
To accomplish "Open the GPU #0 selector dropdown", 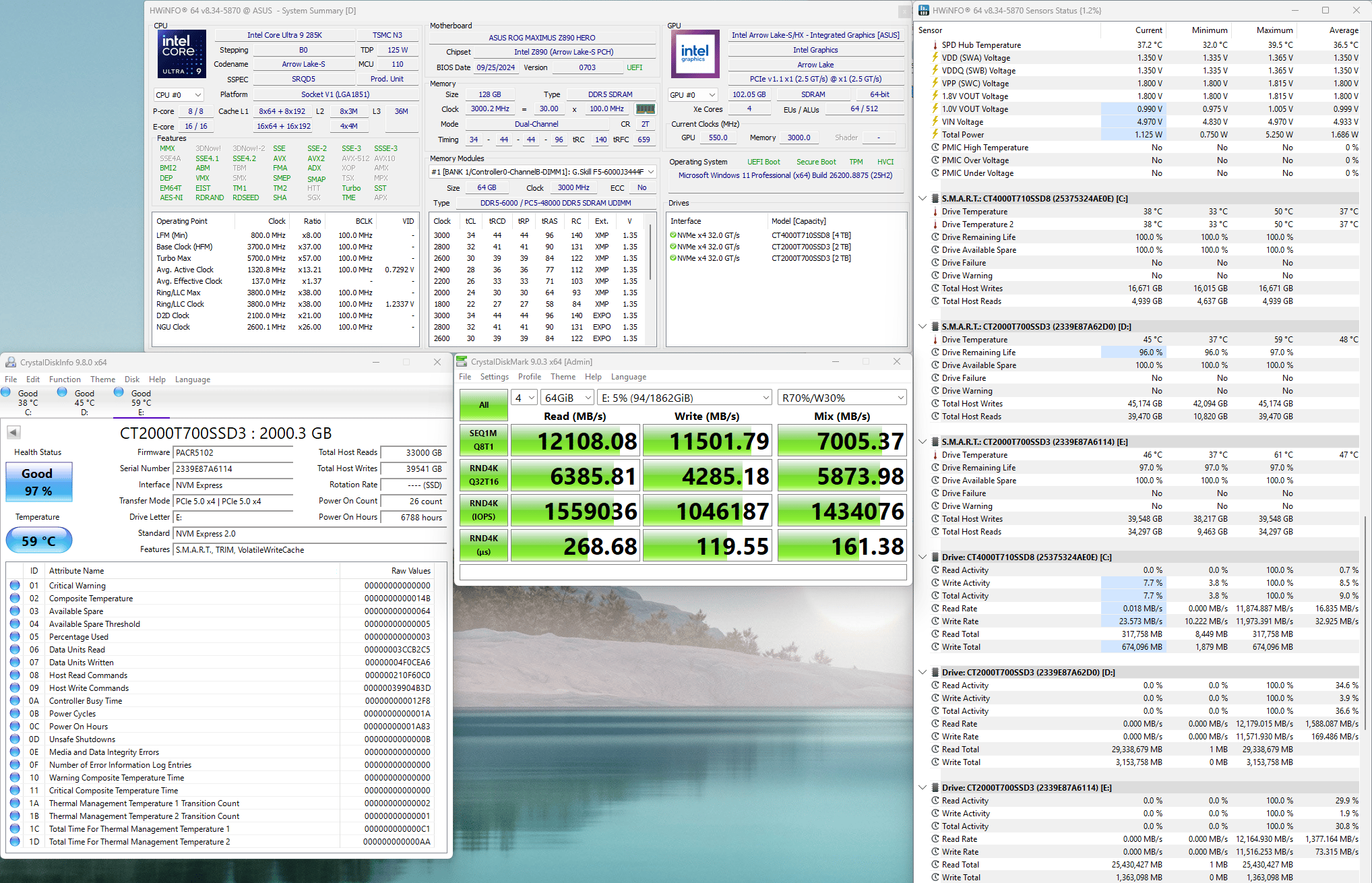I will (693, 95).
